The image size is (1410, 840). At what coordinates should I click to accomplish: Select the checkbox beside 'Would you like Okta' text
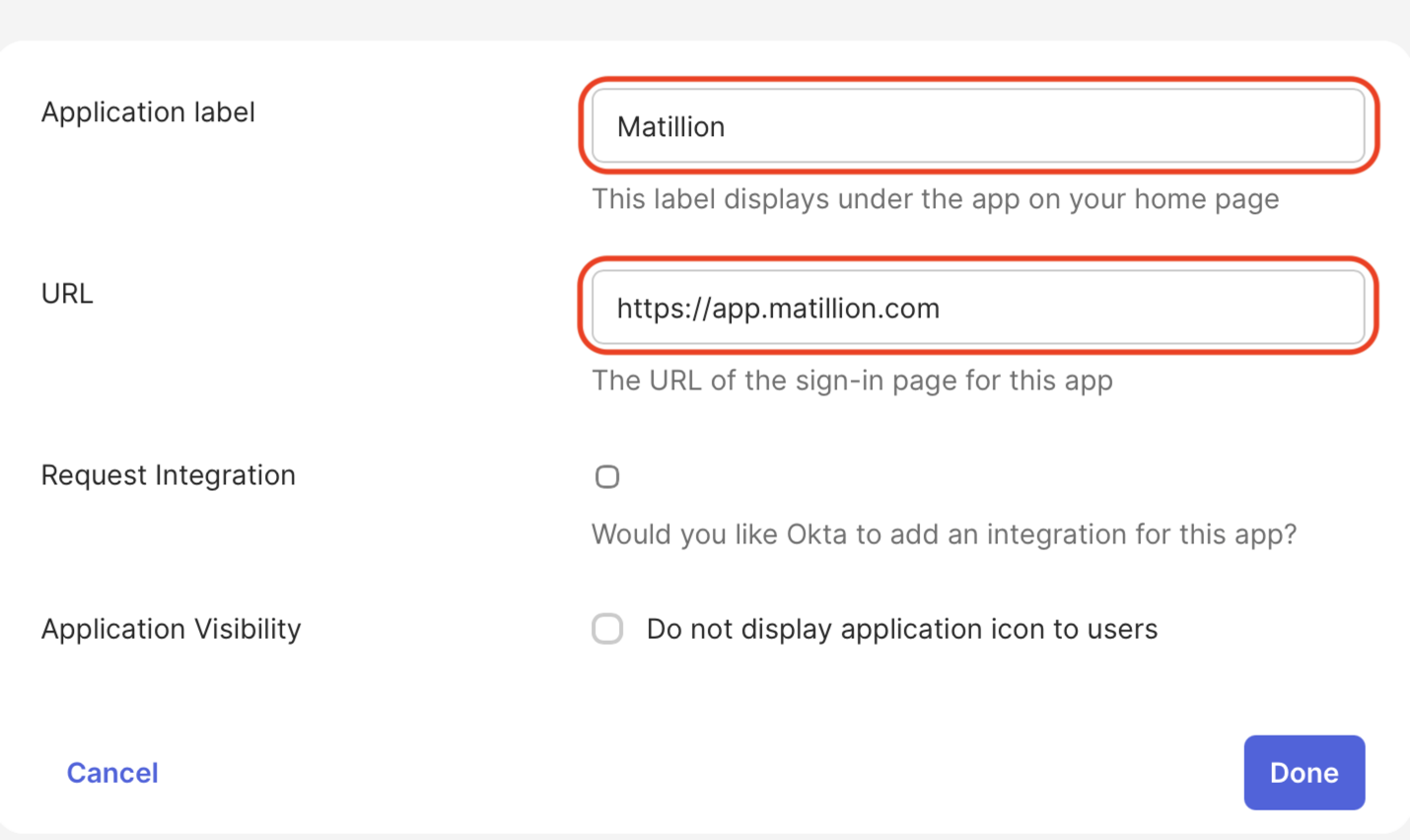tap(607, 476)
